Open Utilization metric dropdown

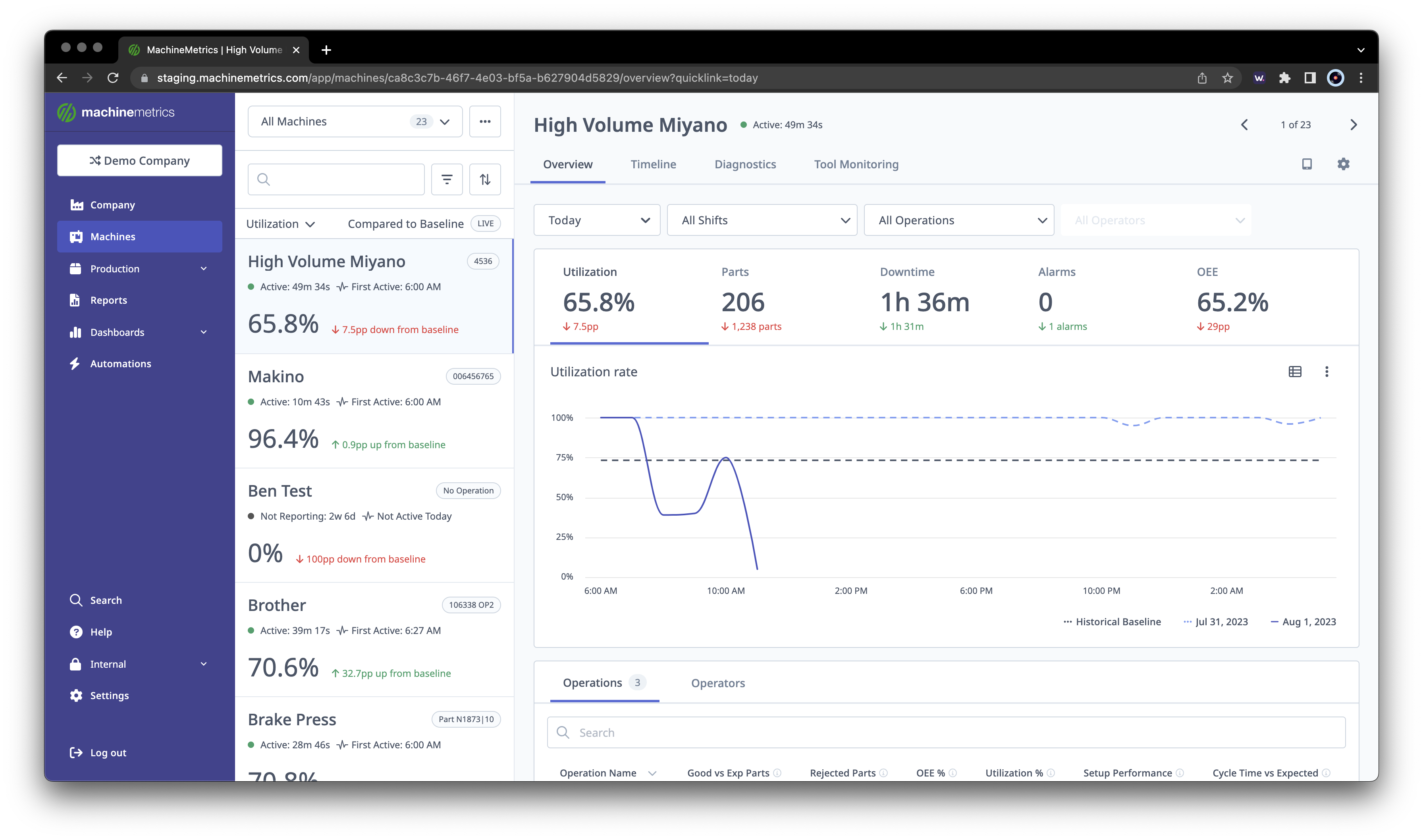tap(280, 224)
